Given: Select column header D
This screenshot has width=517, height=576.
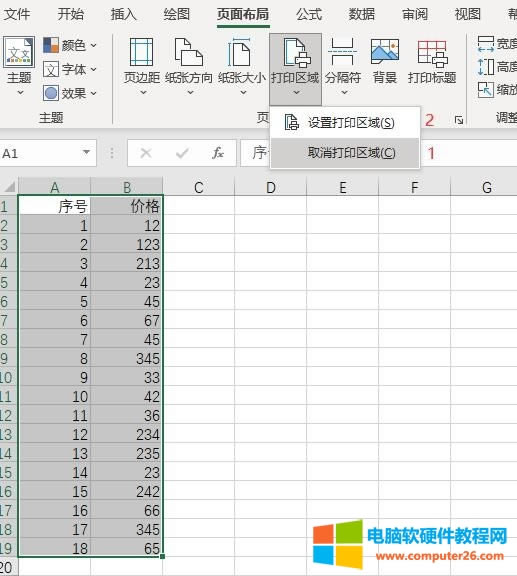Looking at the screenshot, I should (271, 187).
